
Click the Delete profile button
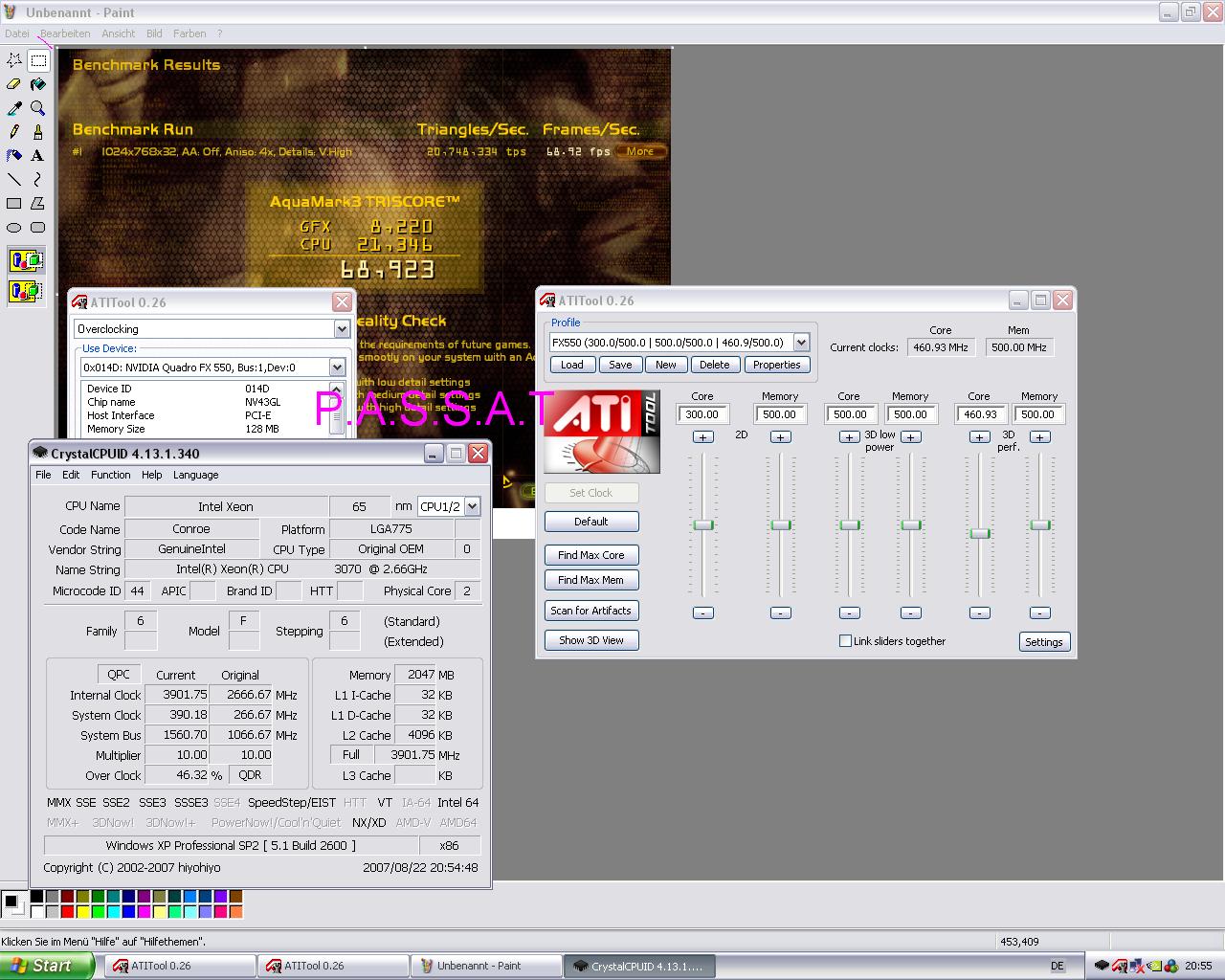[x=714, y=365]
